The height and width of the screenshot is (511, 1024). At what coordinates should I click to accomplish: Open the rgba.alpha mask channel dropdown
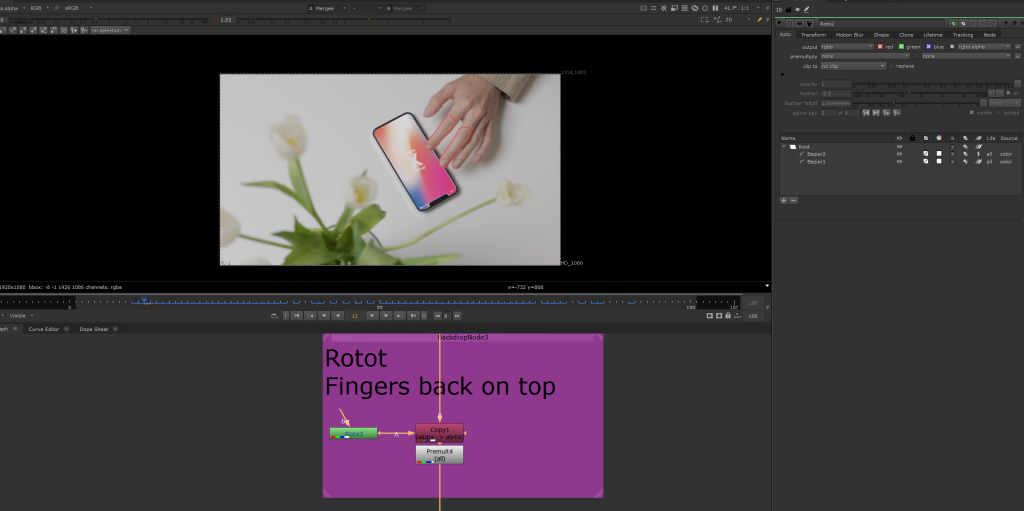point(984,46)
